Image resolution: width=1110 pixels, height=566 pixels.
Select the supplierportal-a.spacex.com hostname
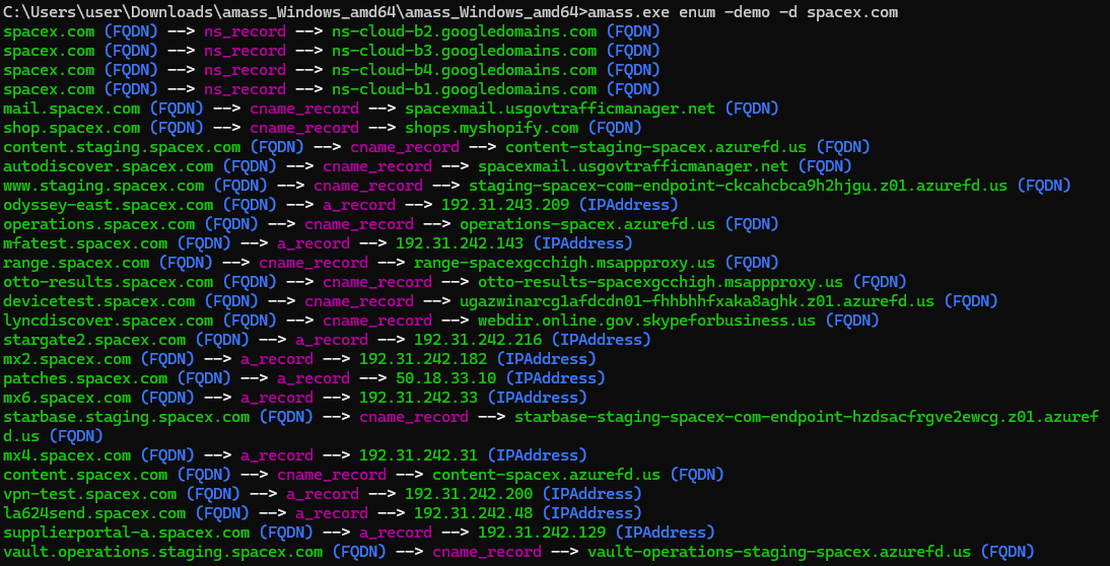(x=126, y=533)
